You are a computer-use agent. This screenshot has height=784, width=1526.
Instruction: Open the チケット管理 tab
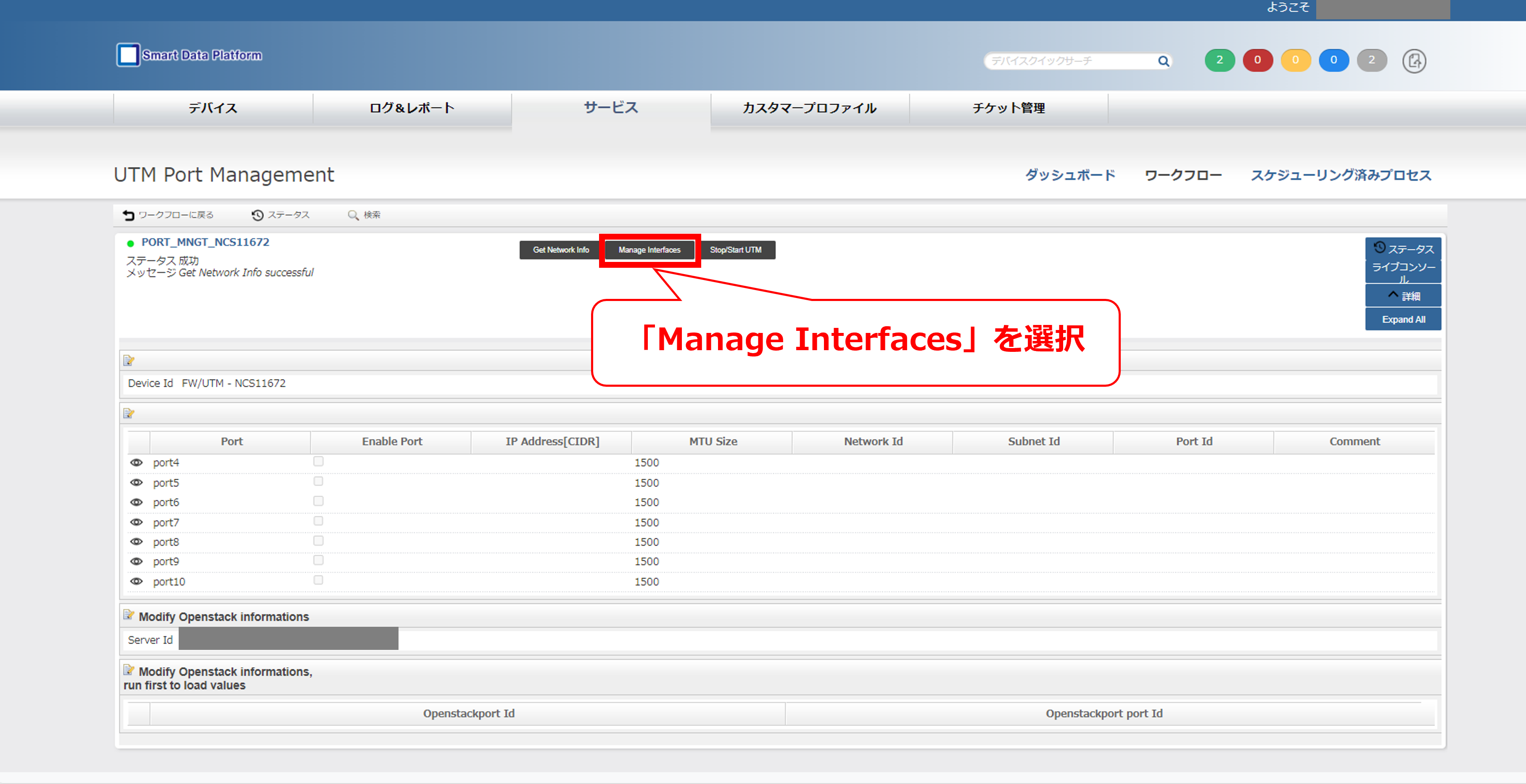(x=1008, y=108)
